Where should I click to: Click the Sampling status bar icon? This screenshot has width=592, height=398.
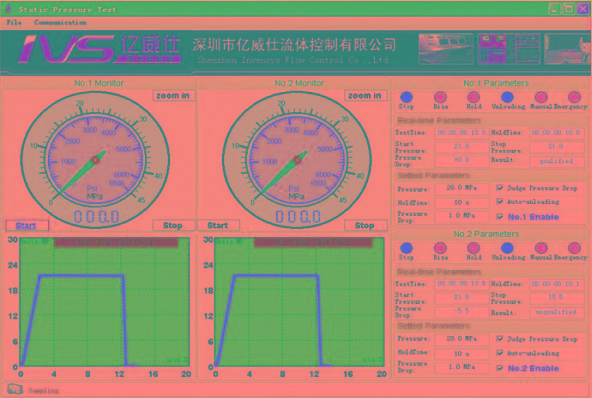pyautogui.click(x=15, y=389)
